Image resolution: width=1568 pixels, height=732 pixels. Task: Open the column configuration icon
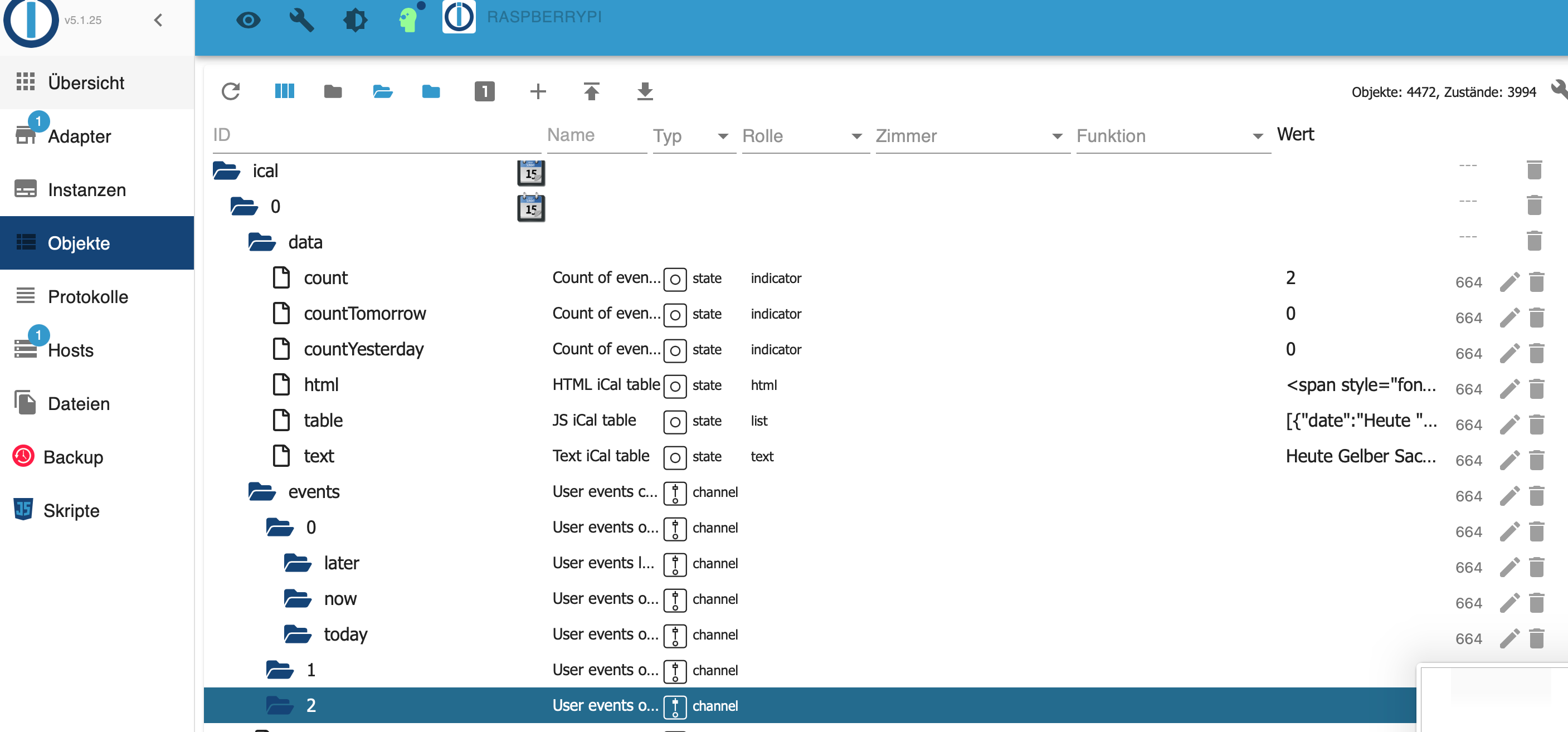point(284,91)
